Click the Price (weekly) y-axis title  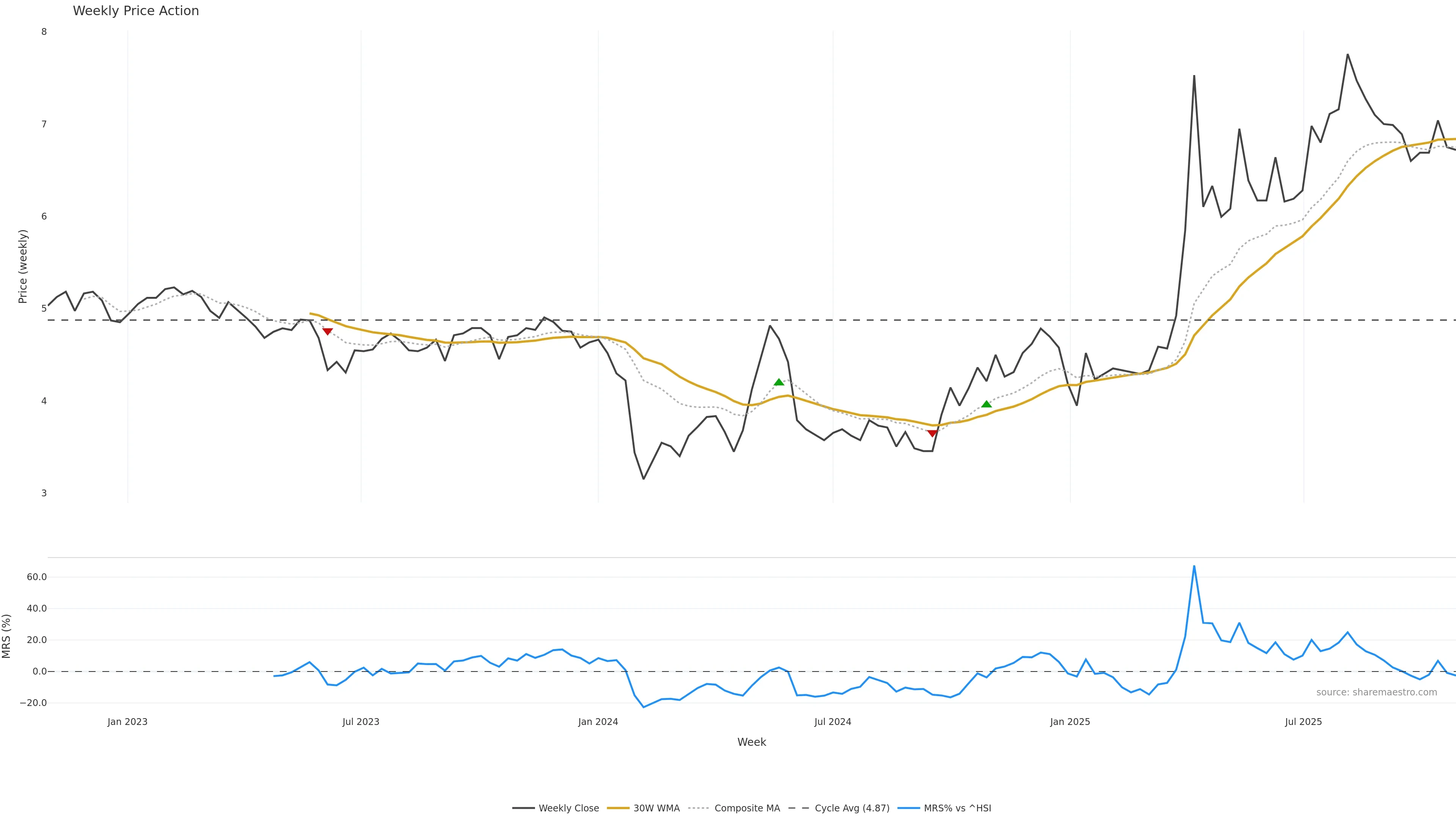[x=23, y=266]
